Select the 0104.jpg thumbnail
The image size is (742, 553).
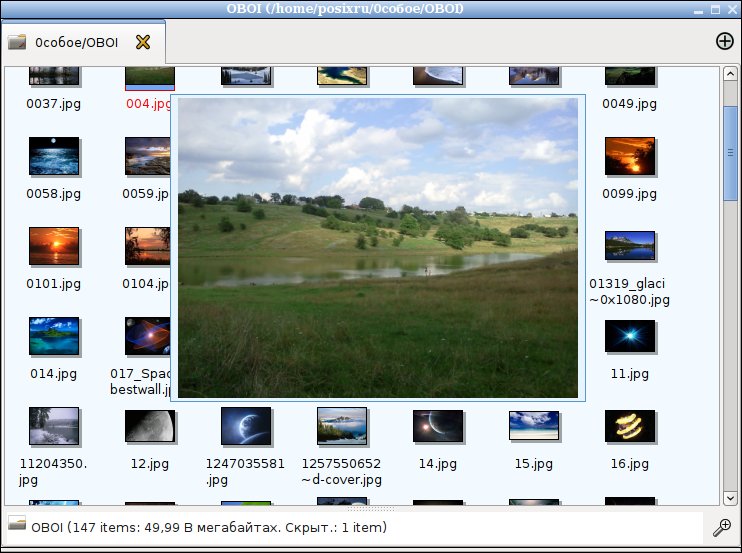click(x=147, y=246)
